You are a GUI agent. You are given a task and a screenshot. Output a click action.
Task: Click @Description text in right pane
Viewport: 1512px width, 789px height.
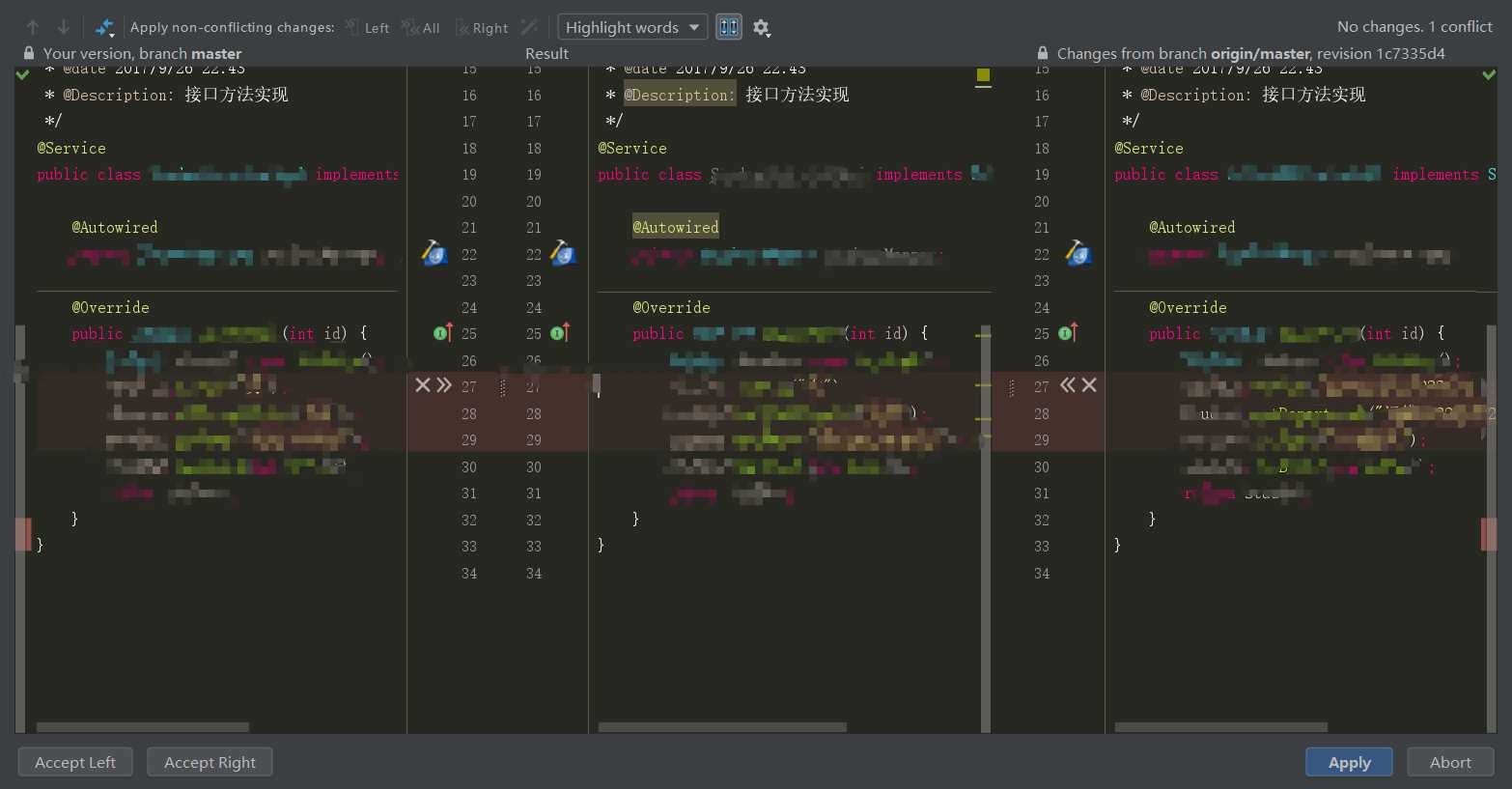click(x=1196, y=95)
